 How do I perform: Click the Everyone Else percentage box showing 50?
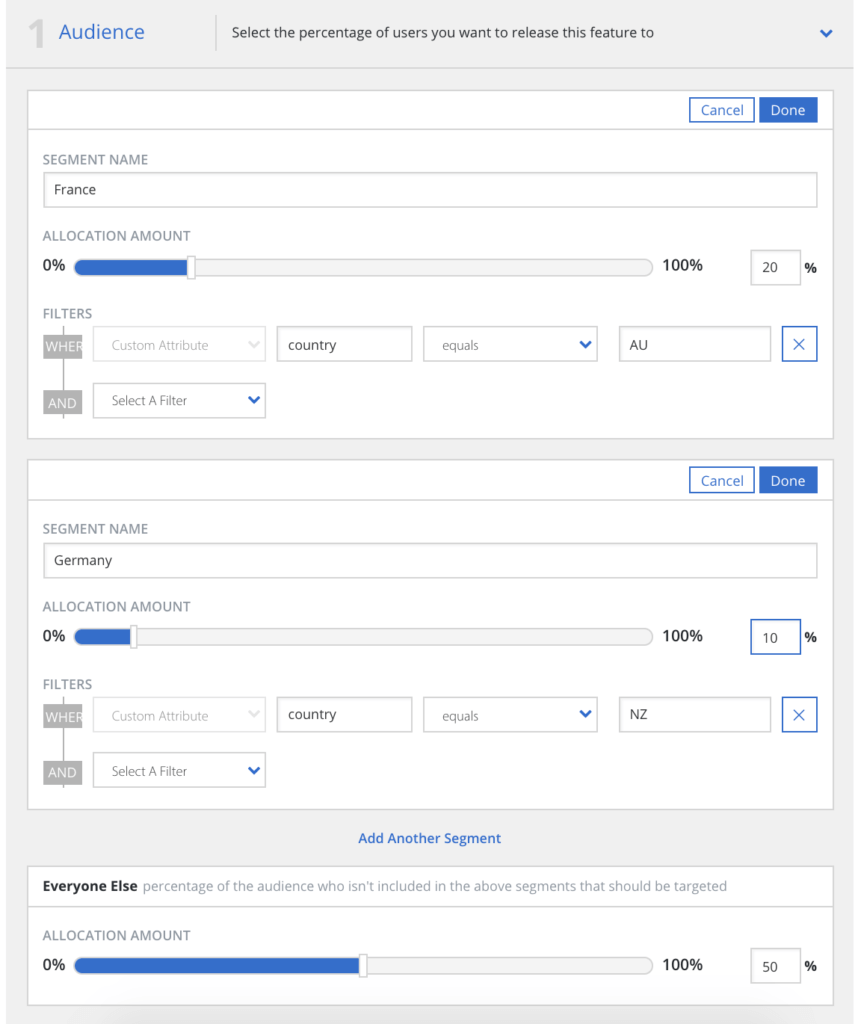pyautogui.click(x=775, y=965)
